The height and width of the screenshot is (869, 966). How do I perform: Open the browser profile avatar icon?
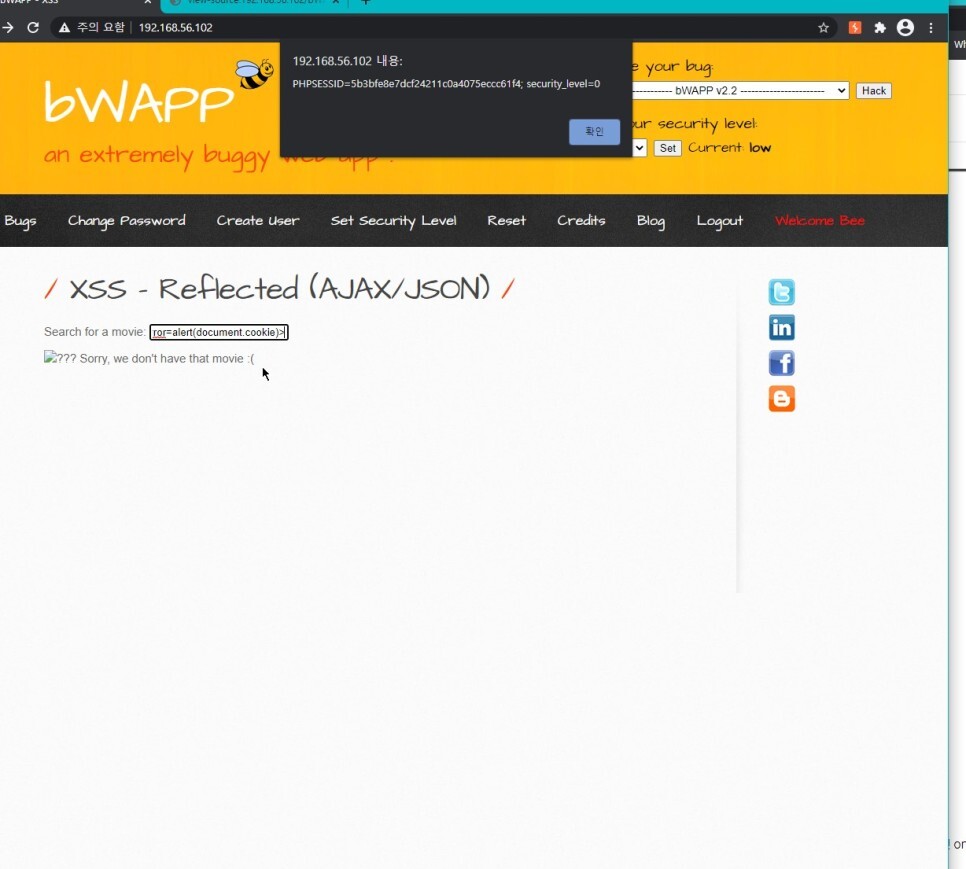pyautogui.click(x=905, y=28)
